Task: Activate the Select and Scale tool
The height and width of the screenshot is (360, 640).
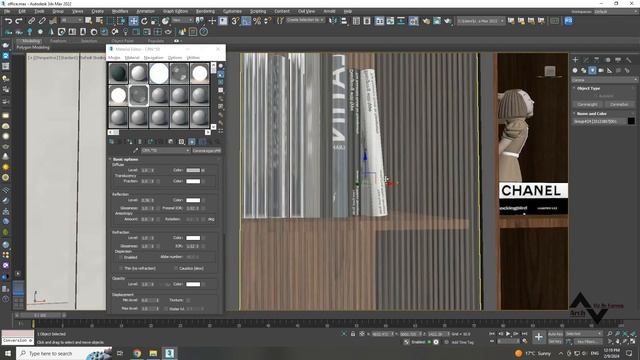Action: click(x=155, y=21)
